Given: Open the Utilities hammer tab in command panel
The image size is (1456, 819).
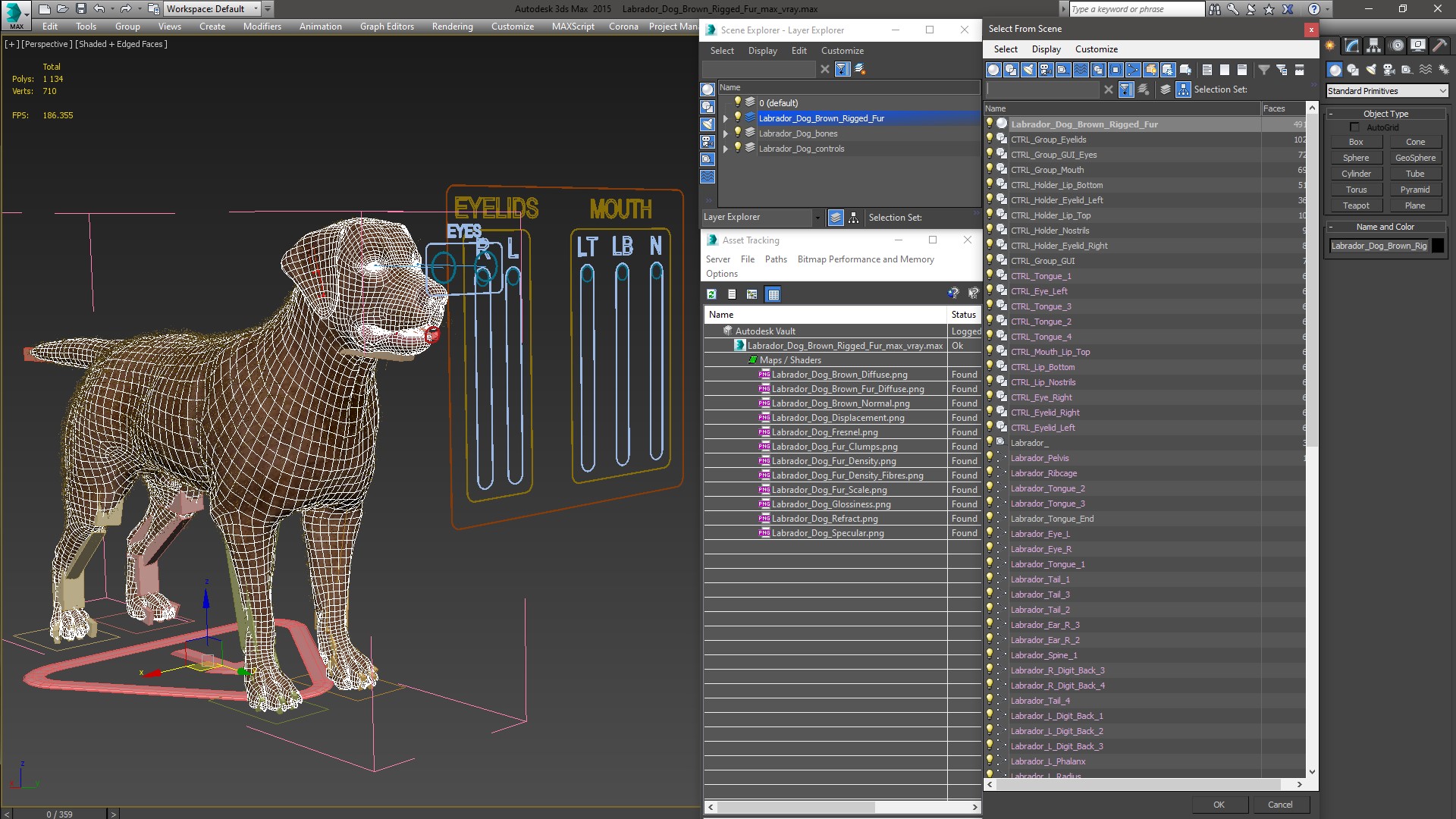Looking at the screenshot, I should [1440, 46].
